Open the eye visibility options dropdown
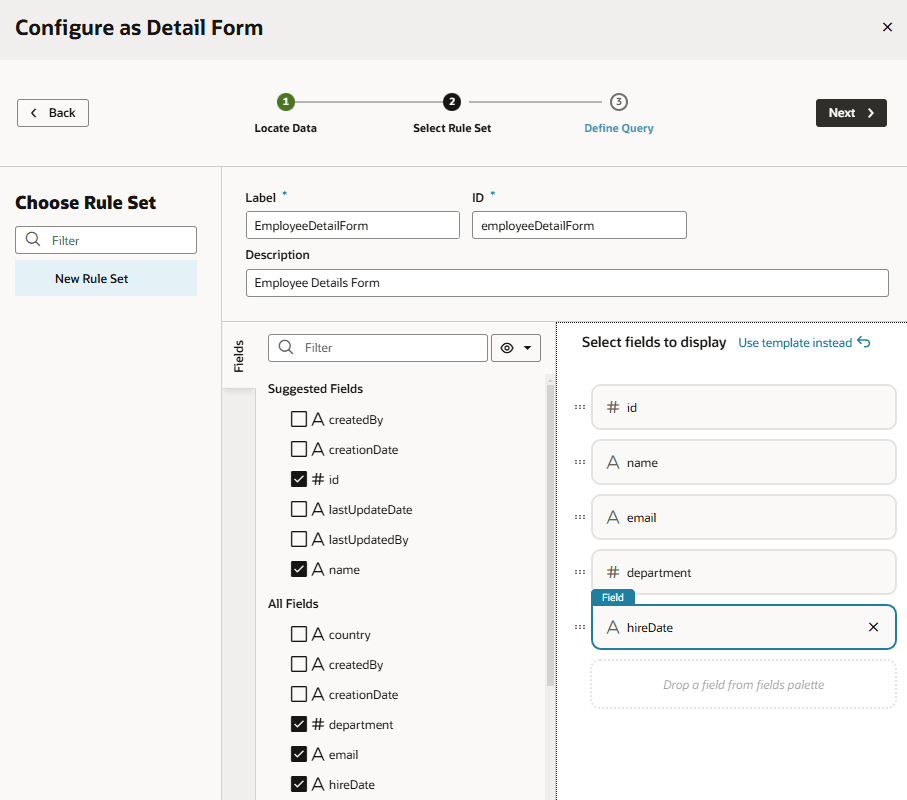This screenshot has height=800, width=907. pos(516,348)
